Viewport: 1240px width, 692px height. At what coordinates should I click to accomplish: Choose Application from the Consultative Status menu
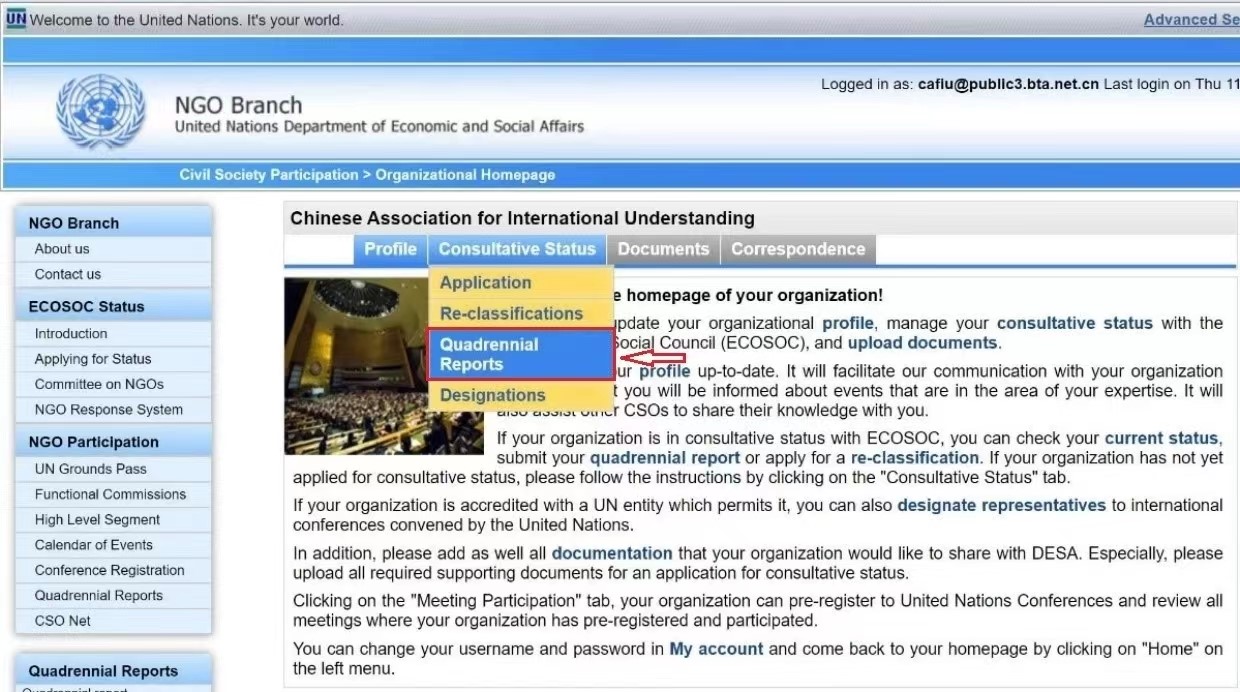coord(520,283)
